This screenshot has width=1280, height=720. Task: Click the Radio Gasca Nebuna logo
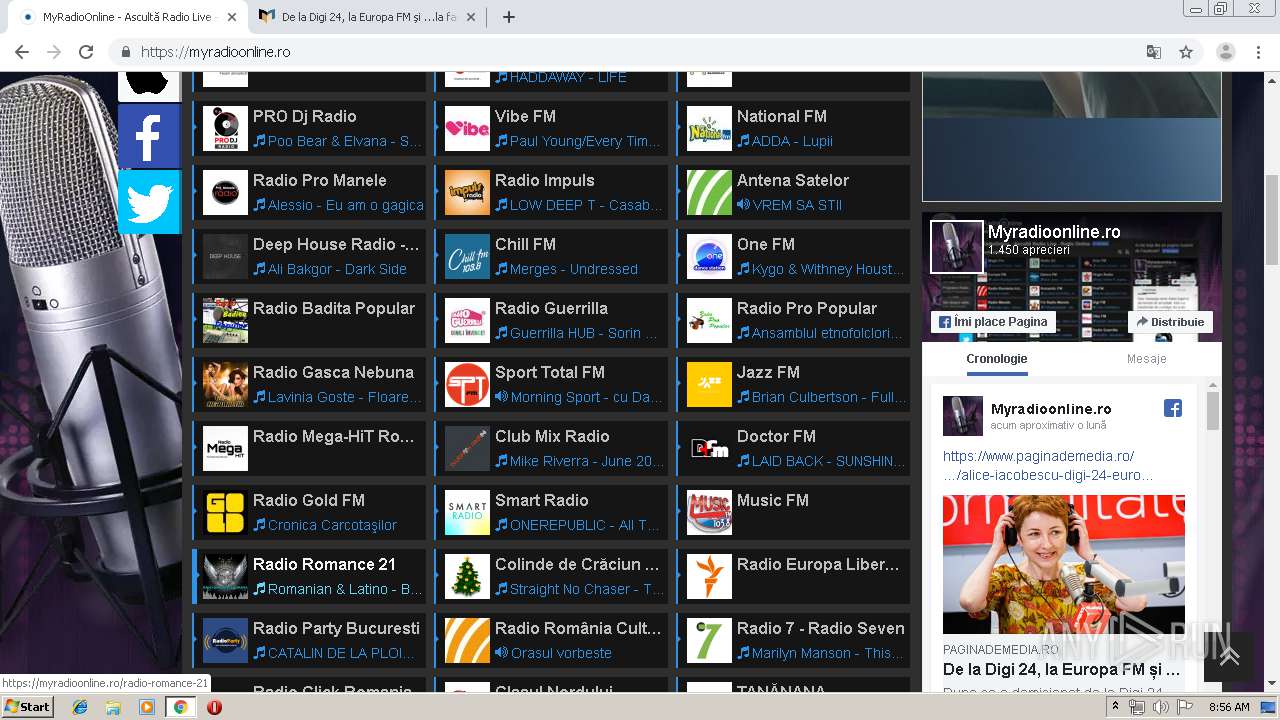(225, 385)
